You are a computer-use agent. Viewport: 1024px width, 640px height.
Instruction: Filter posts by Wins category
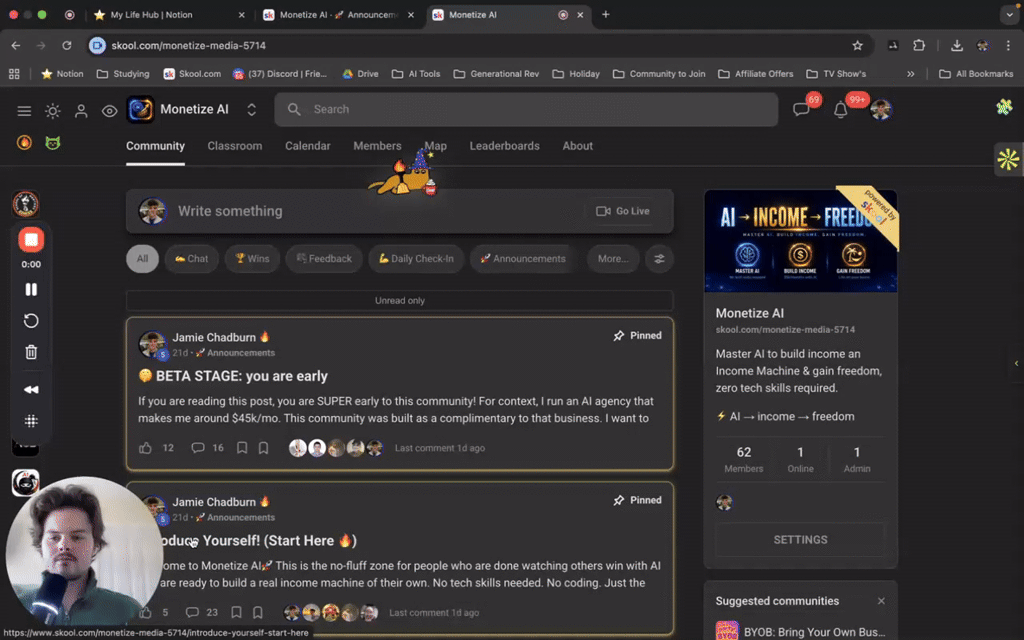coord(252,259)
